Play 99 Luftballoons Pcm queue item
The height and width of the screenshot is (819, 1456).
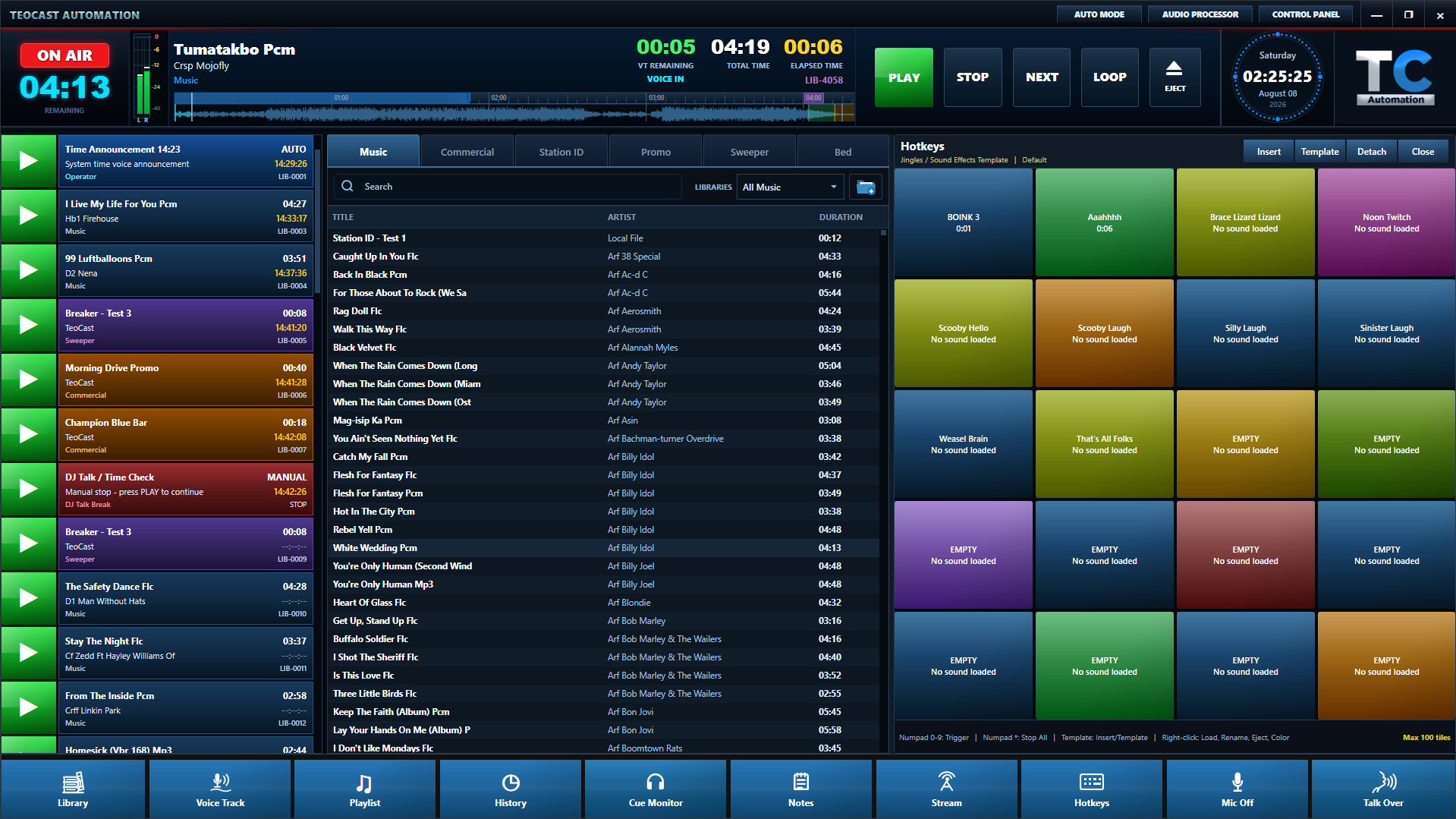tap(29, 270)
